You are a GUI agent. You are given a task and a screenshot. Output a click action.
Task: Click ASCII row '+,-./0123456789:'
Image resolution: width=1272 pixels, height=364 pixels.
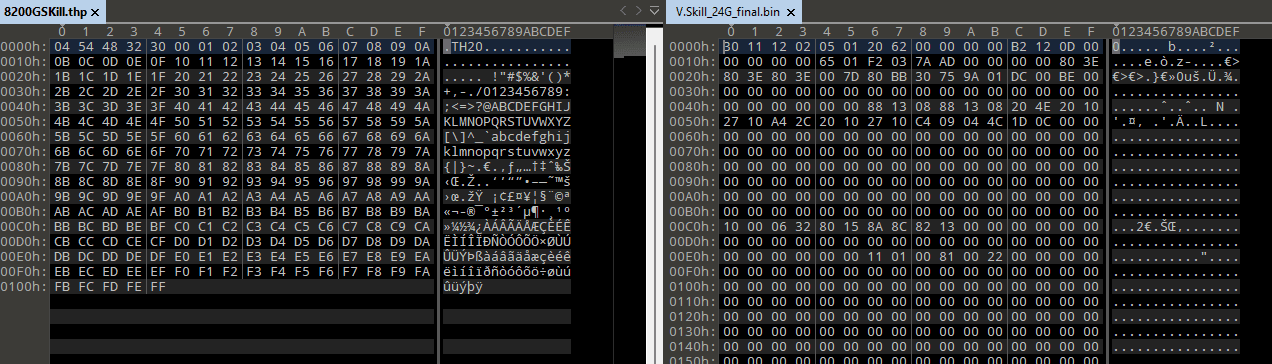point(507,91)
